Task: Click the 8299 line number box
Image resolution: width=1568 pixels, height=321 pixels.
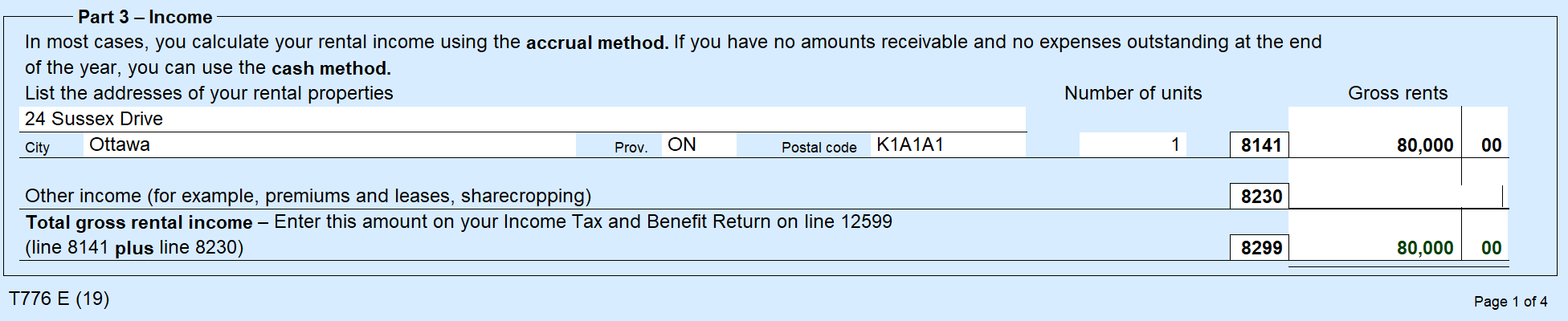Action: pos(1260,248)
